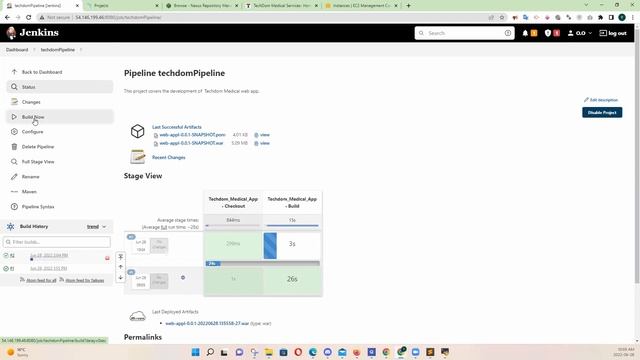Open the Atom feed for failures link
Screen dimensions: 640x360
click(x=84, y=280)
